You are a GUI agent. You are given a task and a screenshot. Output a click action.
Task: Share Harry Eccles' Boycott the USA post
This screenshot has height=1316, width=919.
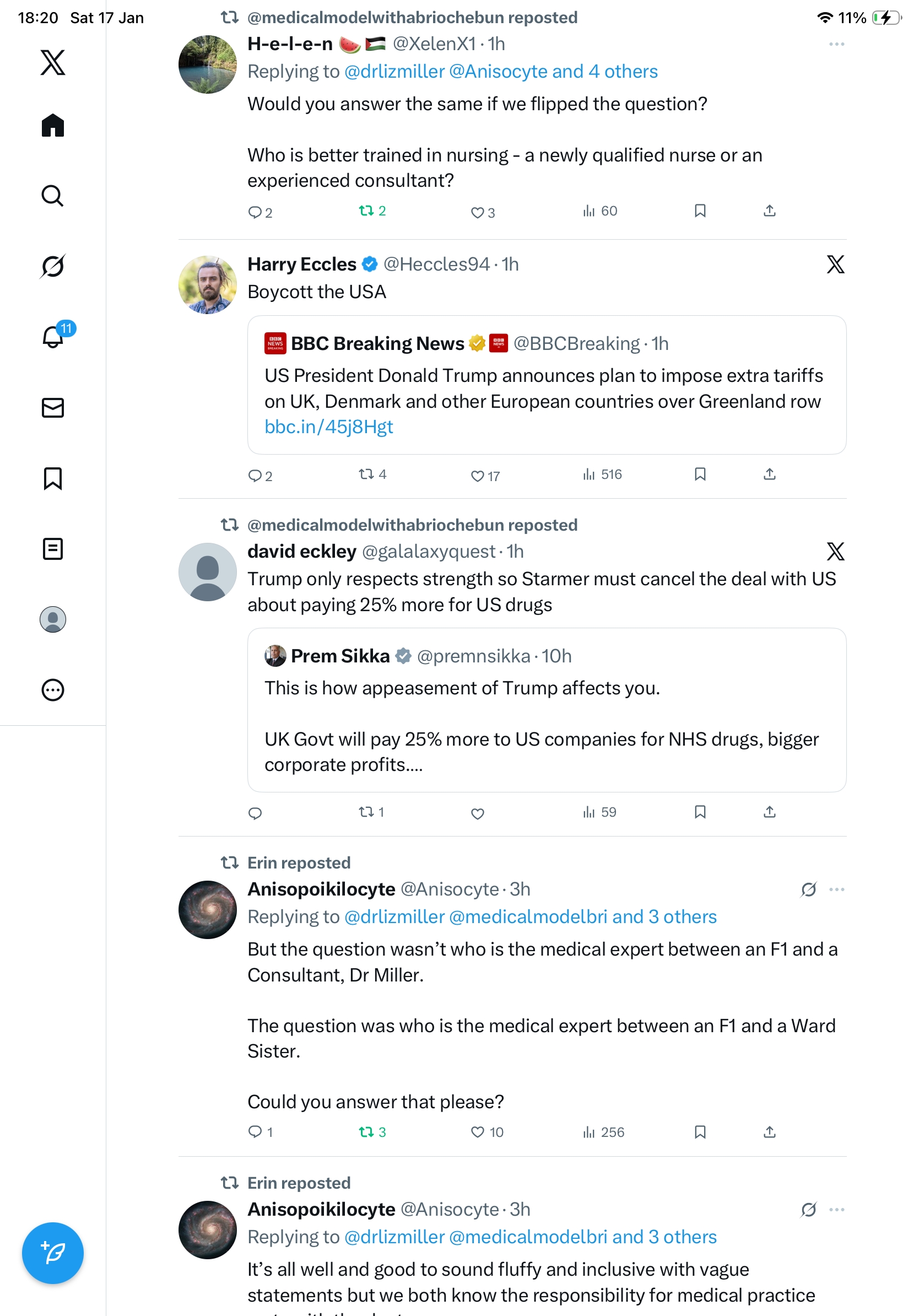[x=770, y=474]
